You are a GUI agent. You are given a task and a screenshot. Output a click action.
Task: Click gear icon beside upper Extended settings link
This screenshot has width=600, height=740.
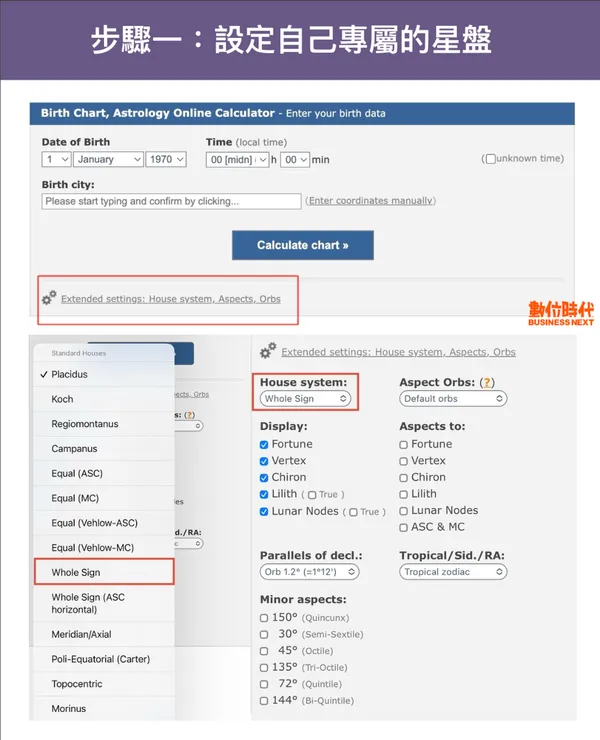coord(49,298)
